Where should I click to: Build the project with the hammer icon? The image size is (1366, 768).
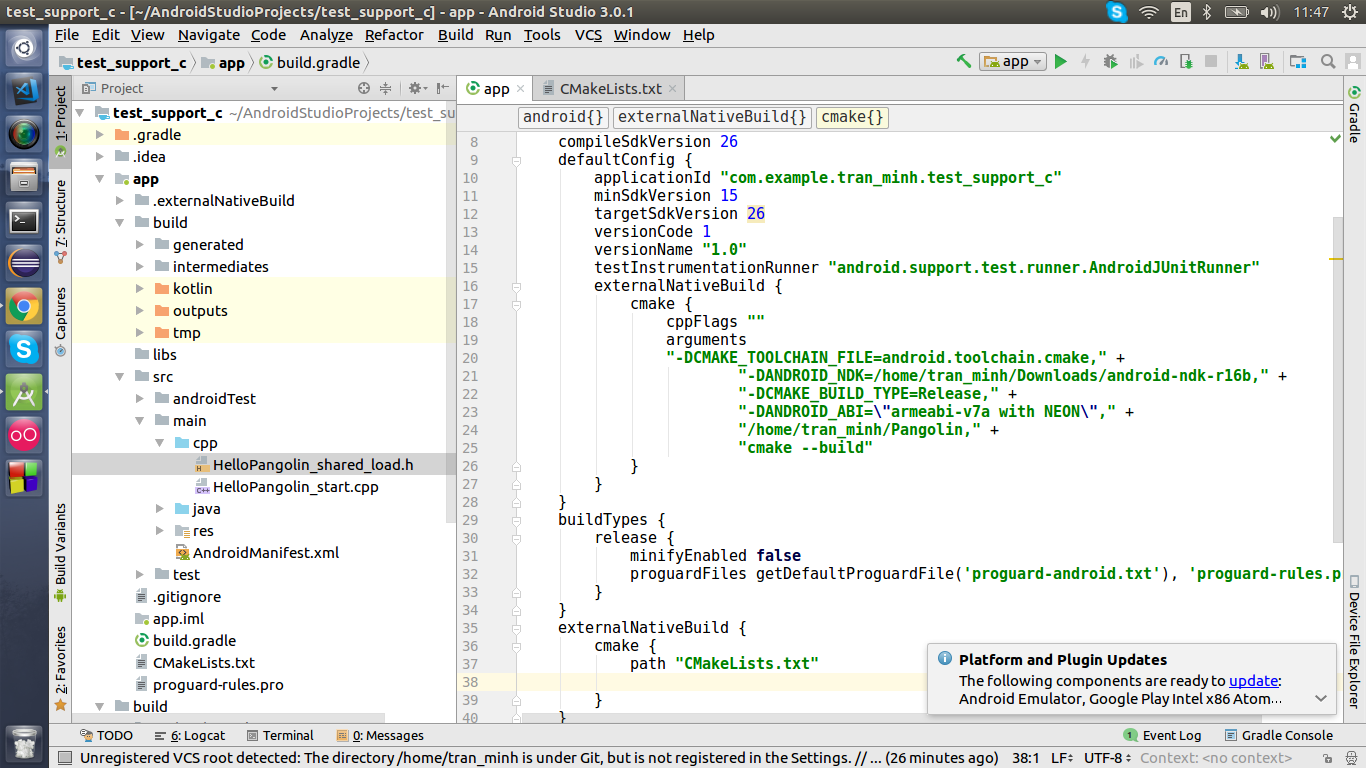coord(963,61)
